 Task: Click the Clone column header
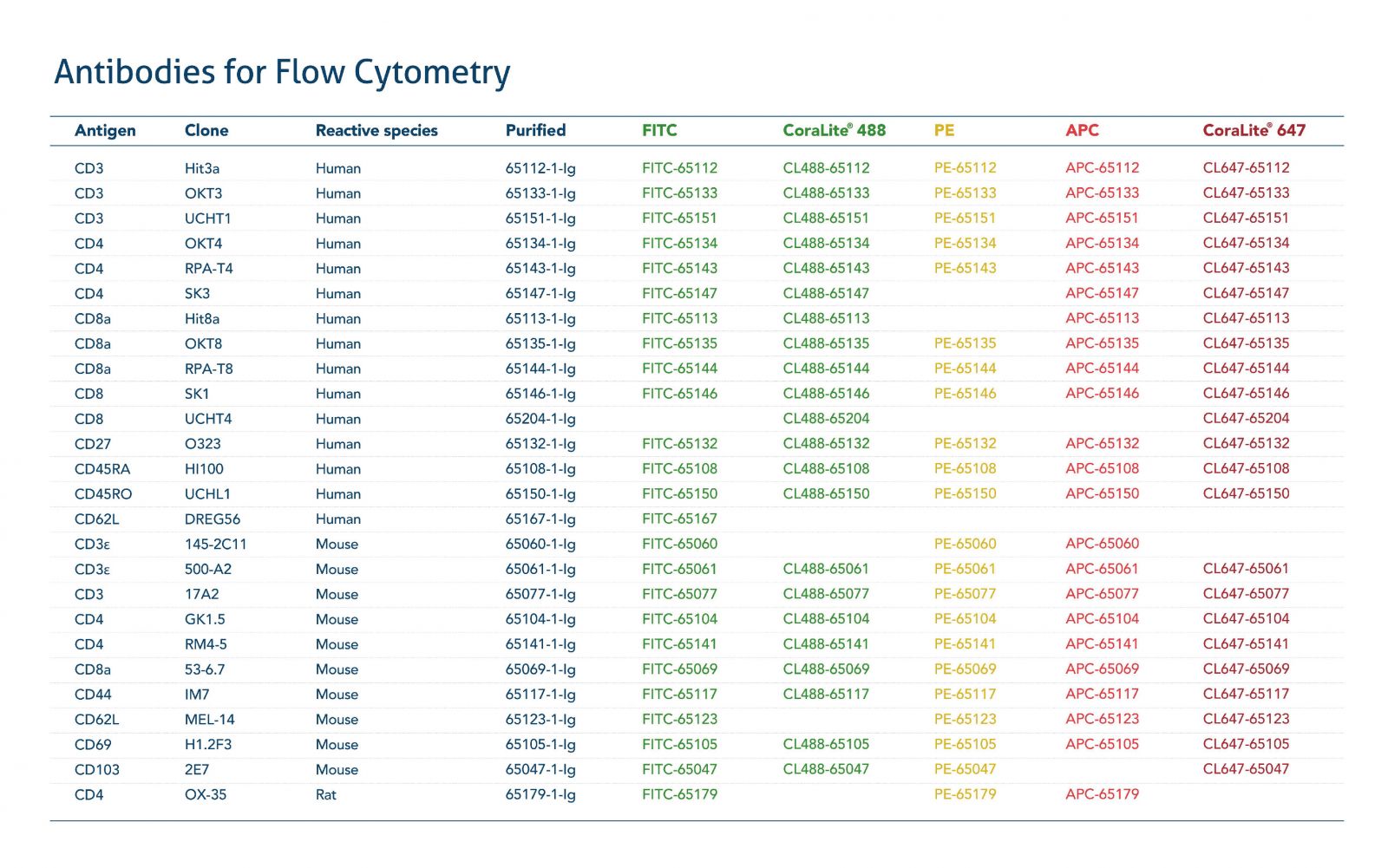206,130
